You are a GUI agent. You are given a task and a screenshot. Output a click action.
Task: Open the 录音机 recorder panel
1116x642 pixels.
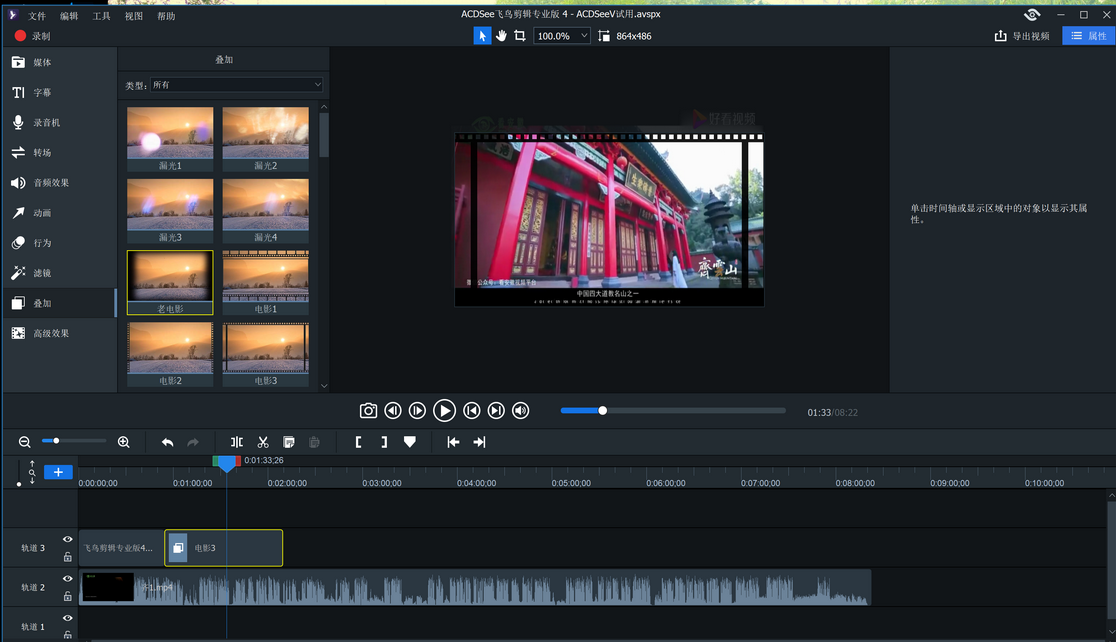[59, 122]
